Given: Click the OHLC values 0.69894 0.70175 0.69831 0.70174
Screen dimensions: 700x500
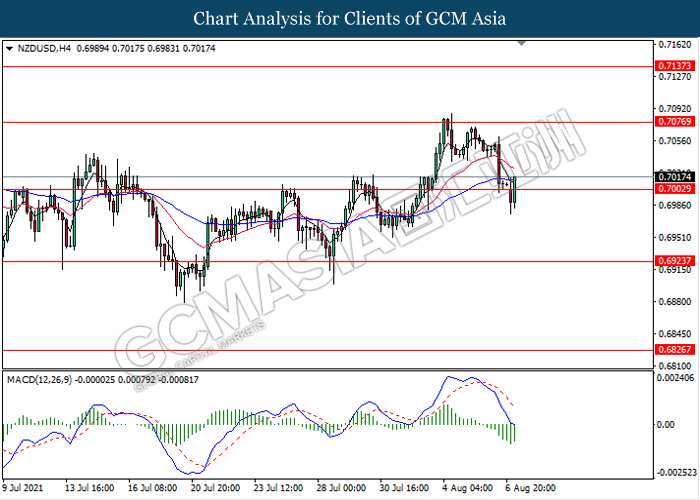Looking at the screenshot, I should click(x=146, y=48).
